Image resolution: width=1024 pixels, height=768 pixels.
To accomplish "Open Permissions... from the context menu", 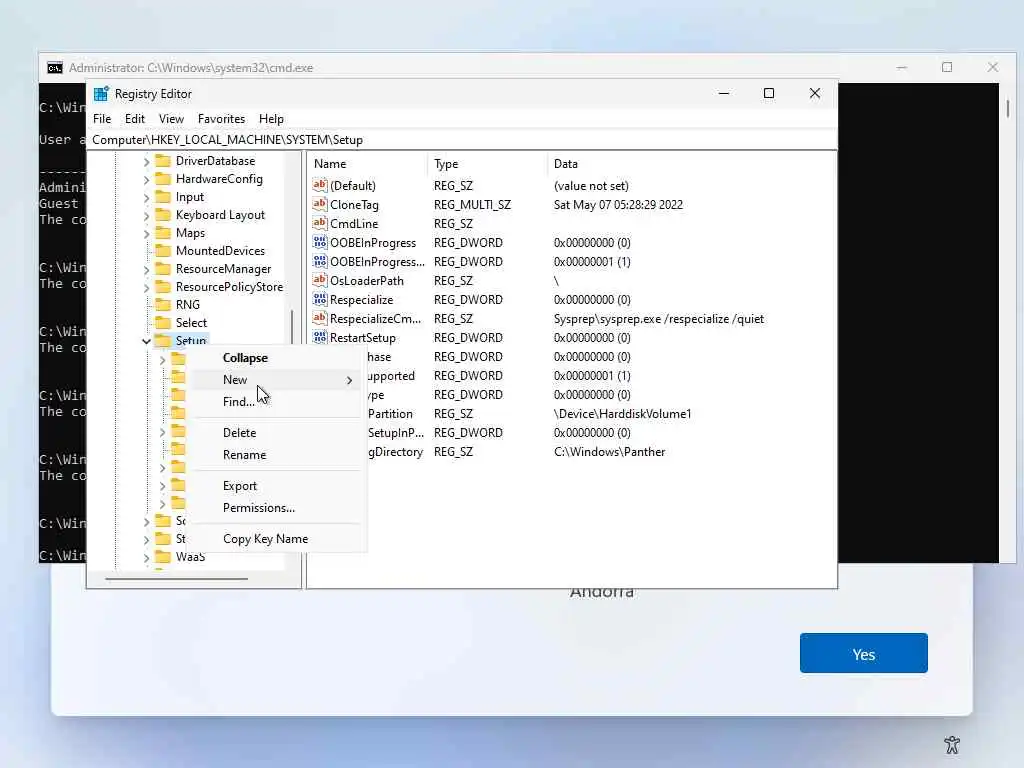I will coord(278,507).
